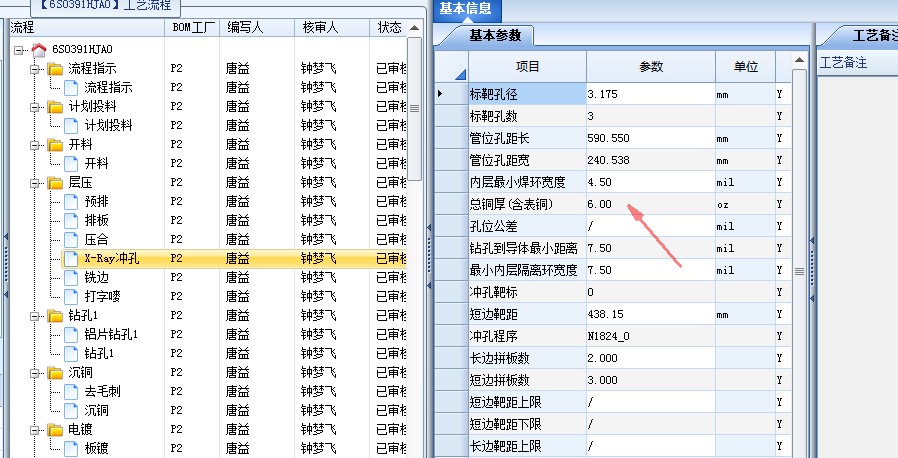Select the X-Ray冲孔 tree item
The width and height of the screenshot is (898, 458).
click(x=112, y=259)
